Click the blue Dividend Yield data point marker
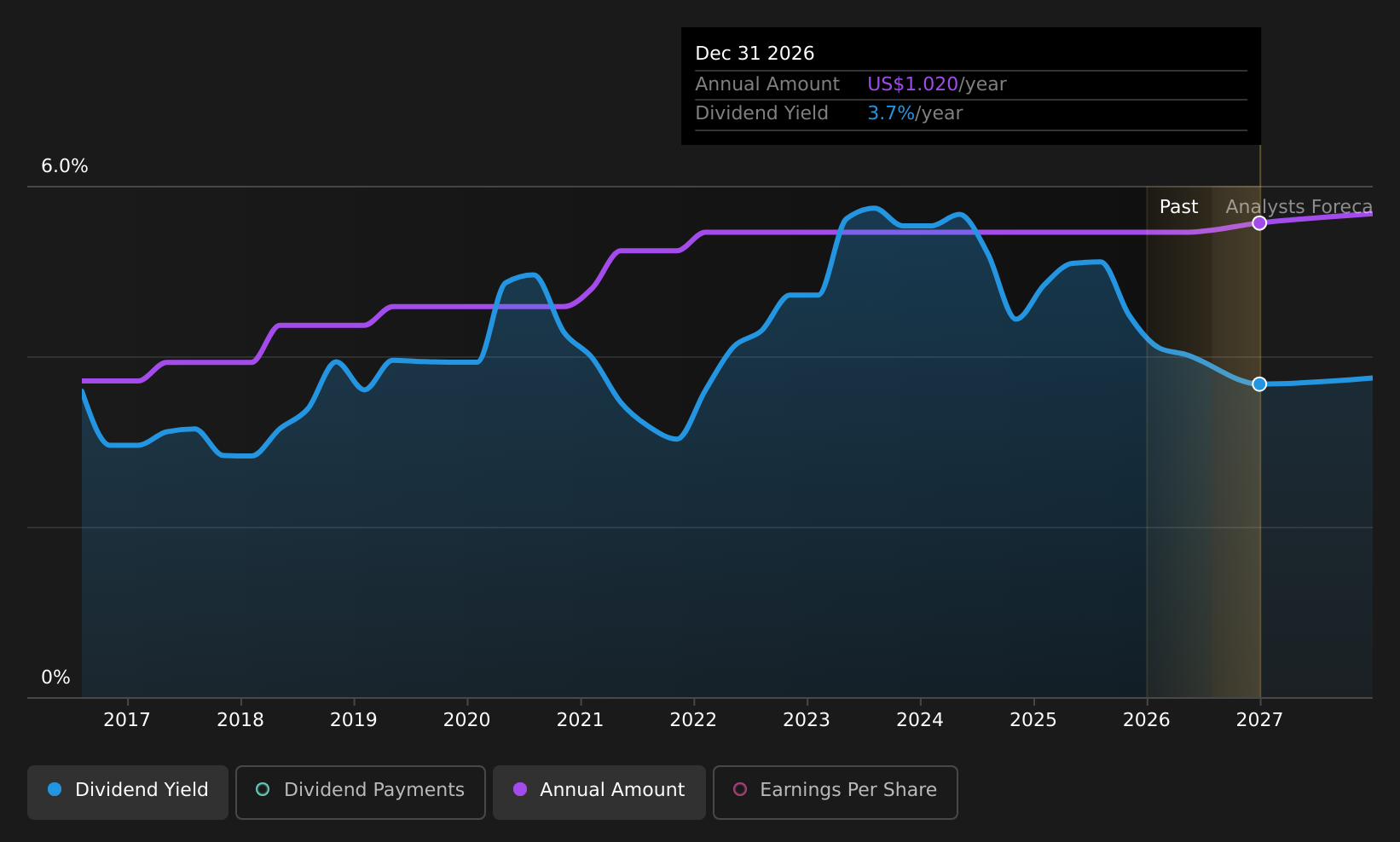 coord(1259,384)
